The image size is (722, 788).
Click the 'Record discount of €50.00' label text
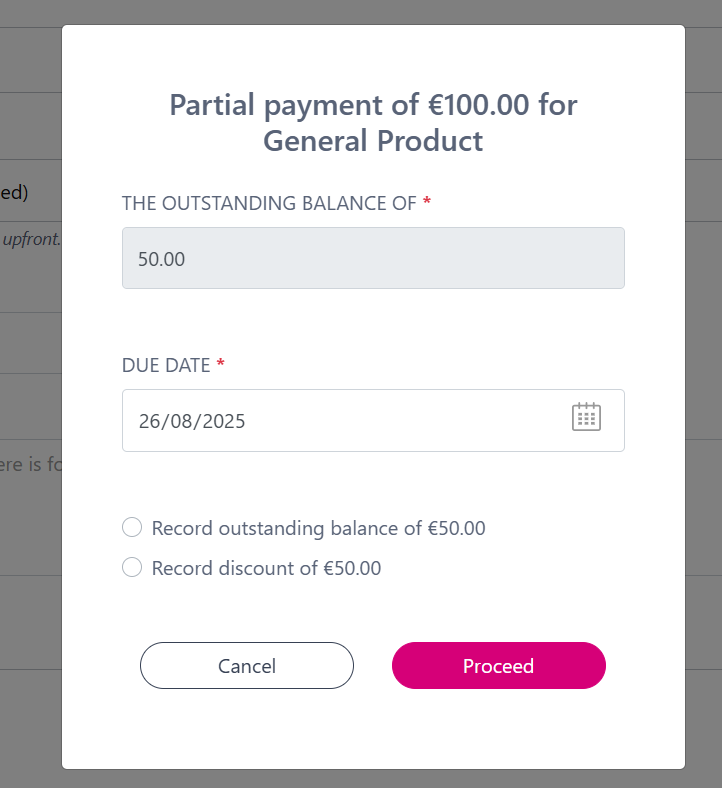(266, 568)
